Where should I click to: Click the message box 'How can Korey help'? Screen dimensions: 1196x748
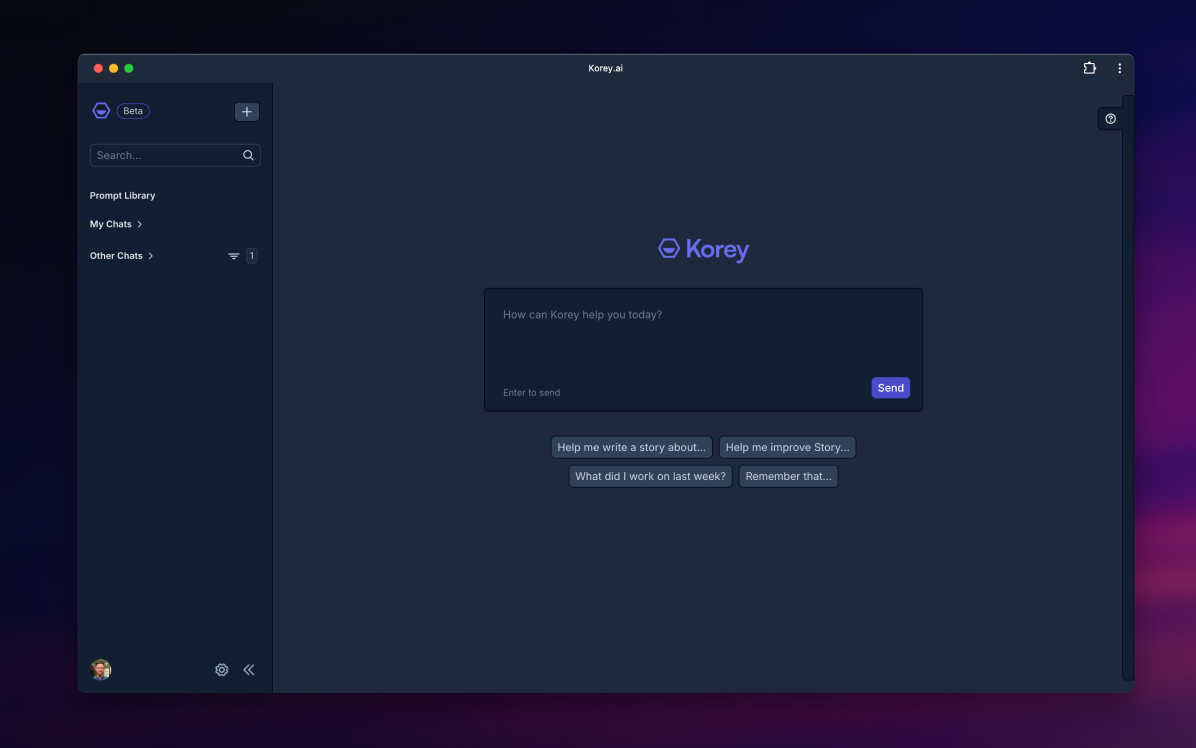point(703,350)
